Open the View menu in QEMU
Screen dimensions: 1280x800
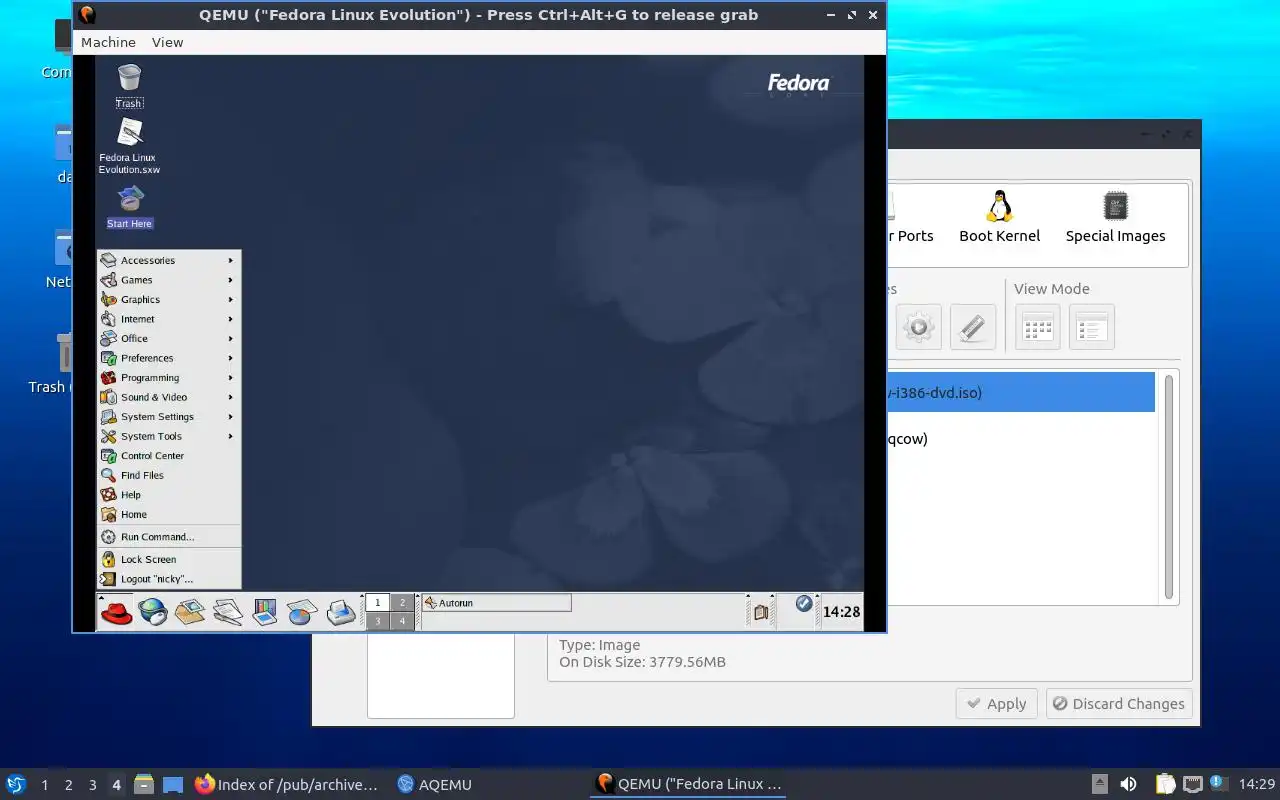click(x=167, y=42)
